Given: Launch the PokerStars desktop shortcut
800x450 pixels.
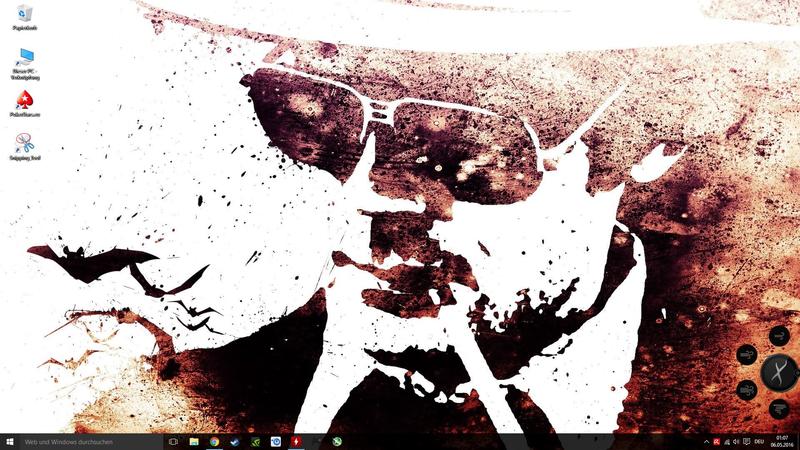Looking at the screenshot, I should (24, 104).
